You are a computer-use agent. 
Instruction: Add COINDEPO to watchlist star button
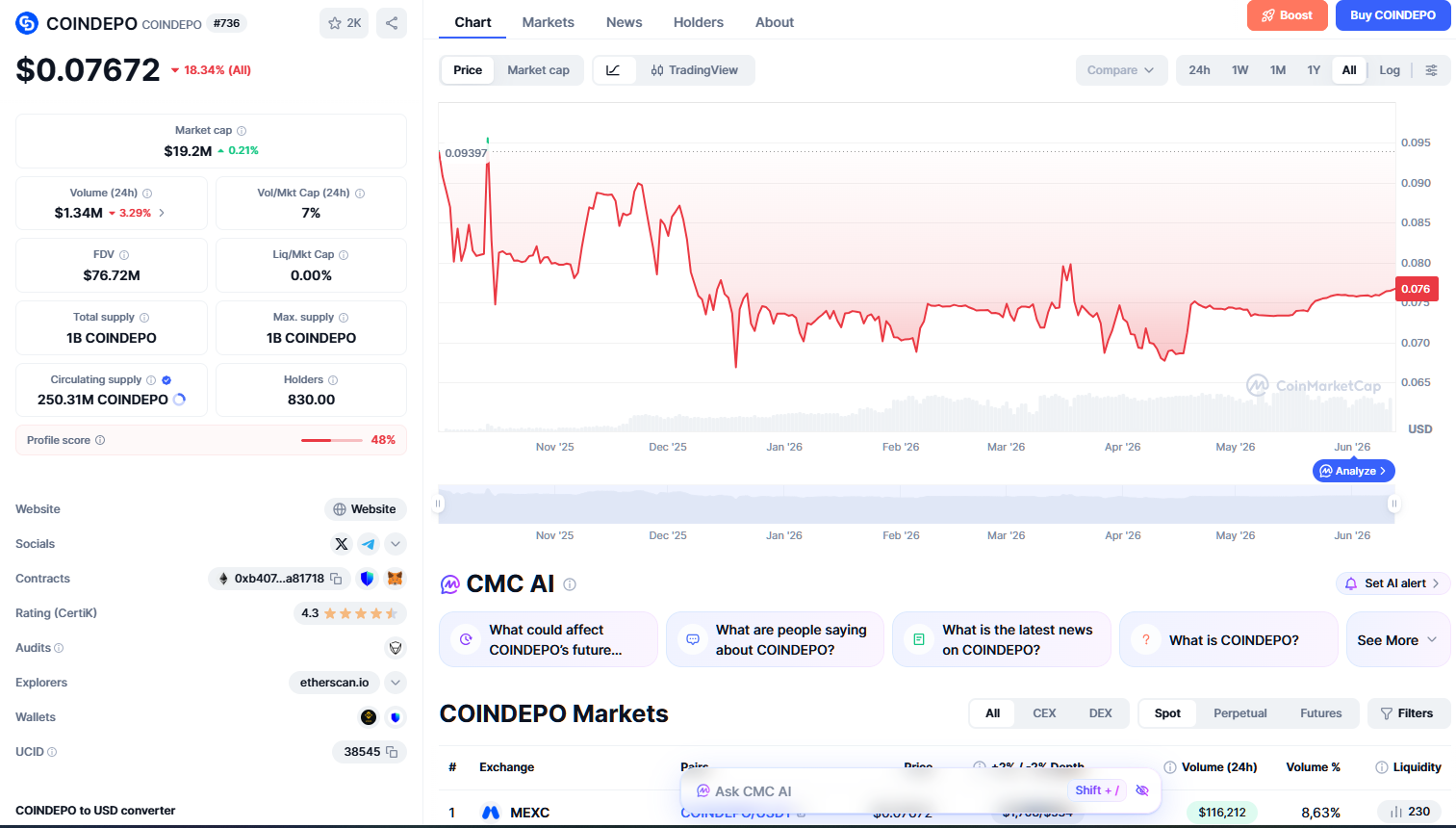[x=345, y=23]
